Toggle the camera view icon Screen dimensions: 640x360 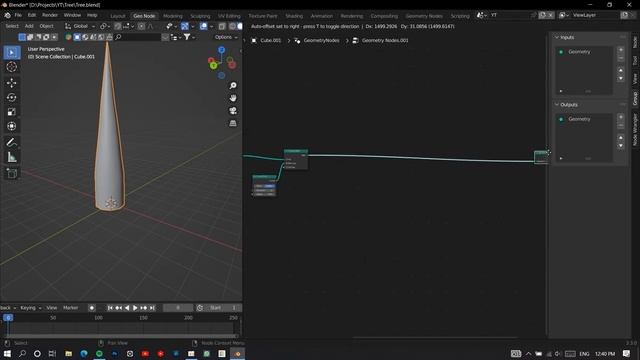click(x=233, y=111)
